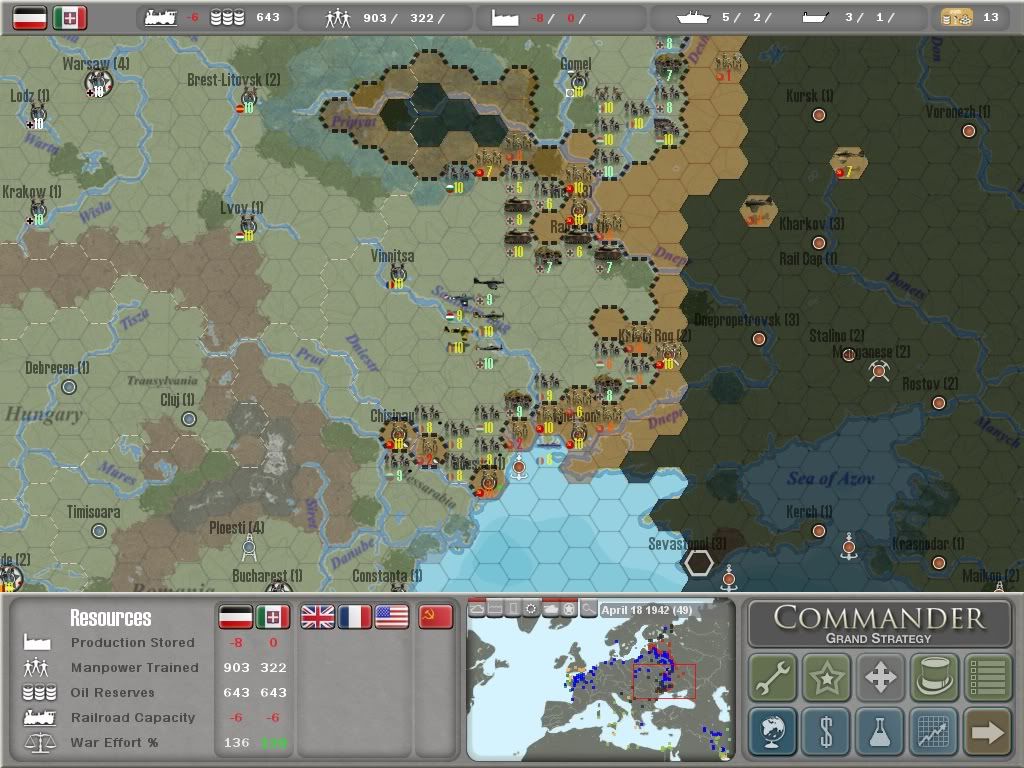Click the Cluj (1) city marker
1024x768 pixels.
[189, 419]
